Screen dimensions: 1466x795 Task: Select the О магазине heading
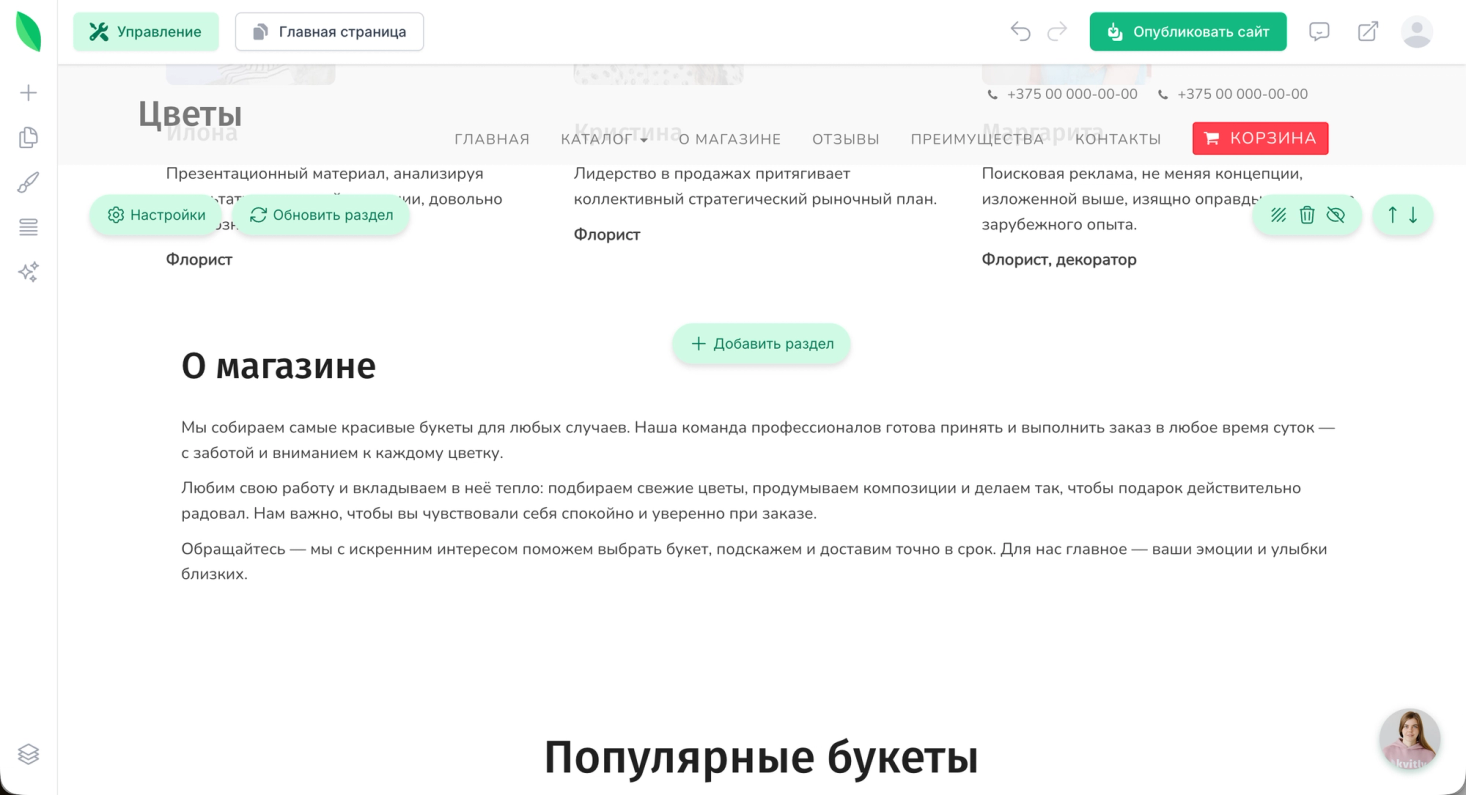[x=278, y=366]
